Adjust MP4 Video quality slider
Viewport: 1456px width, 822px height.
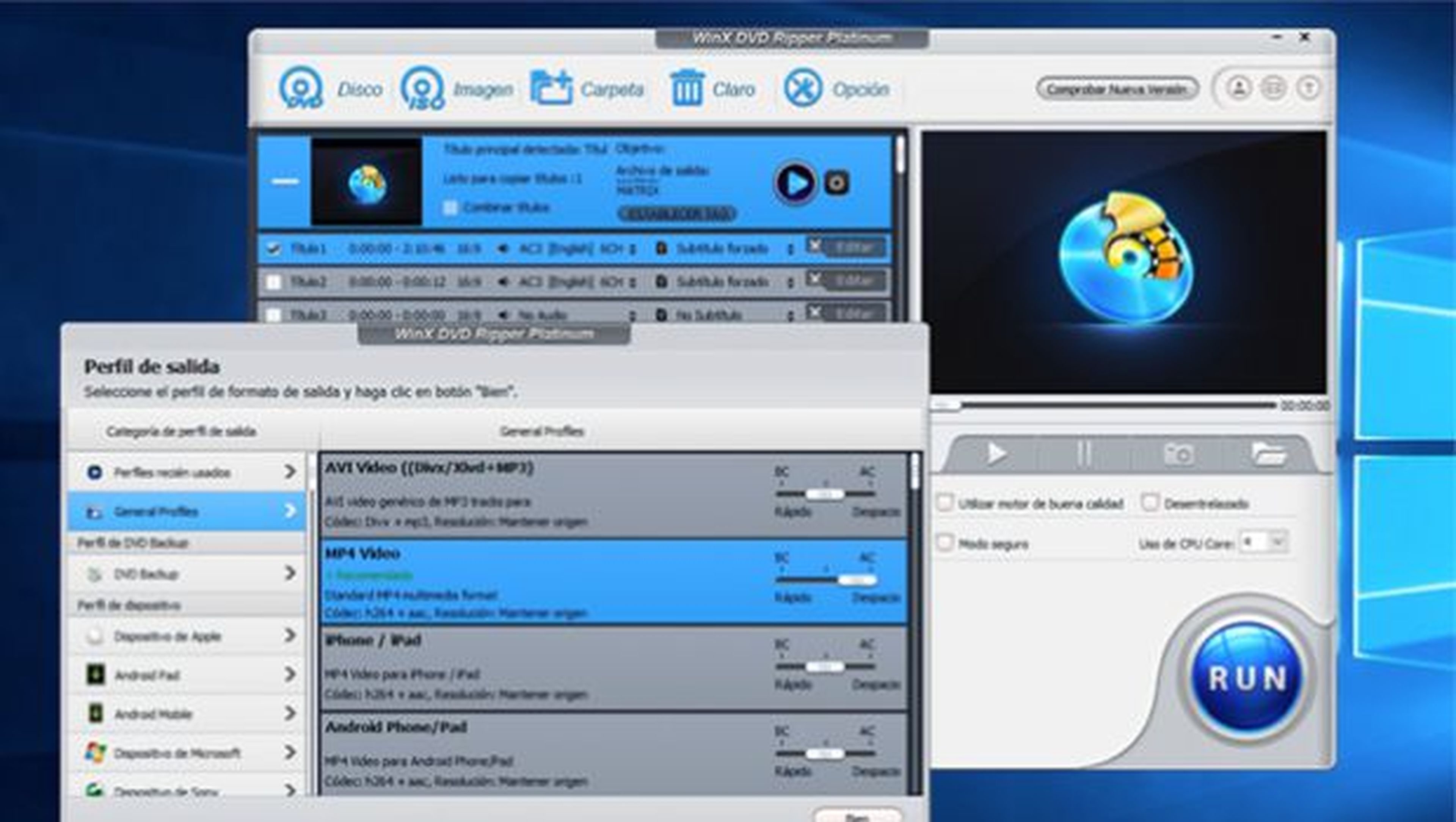pyautogui.click(x=825, y=580)
